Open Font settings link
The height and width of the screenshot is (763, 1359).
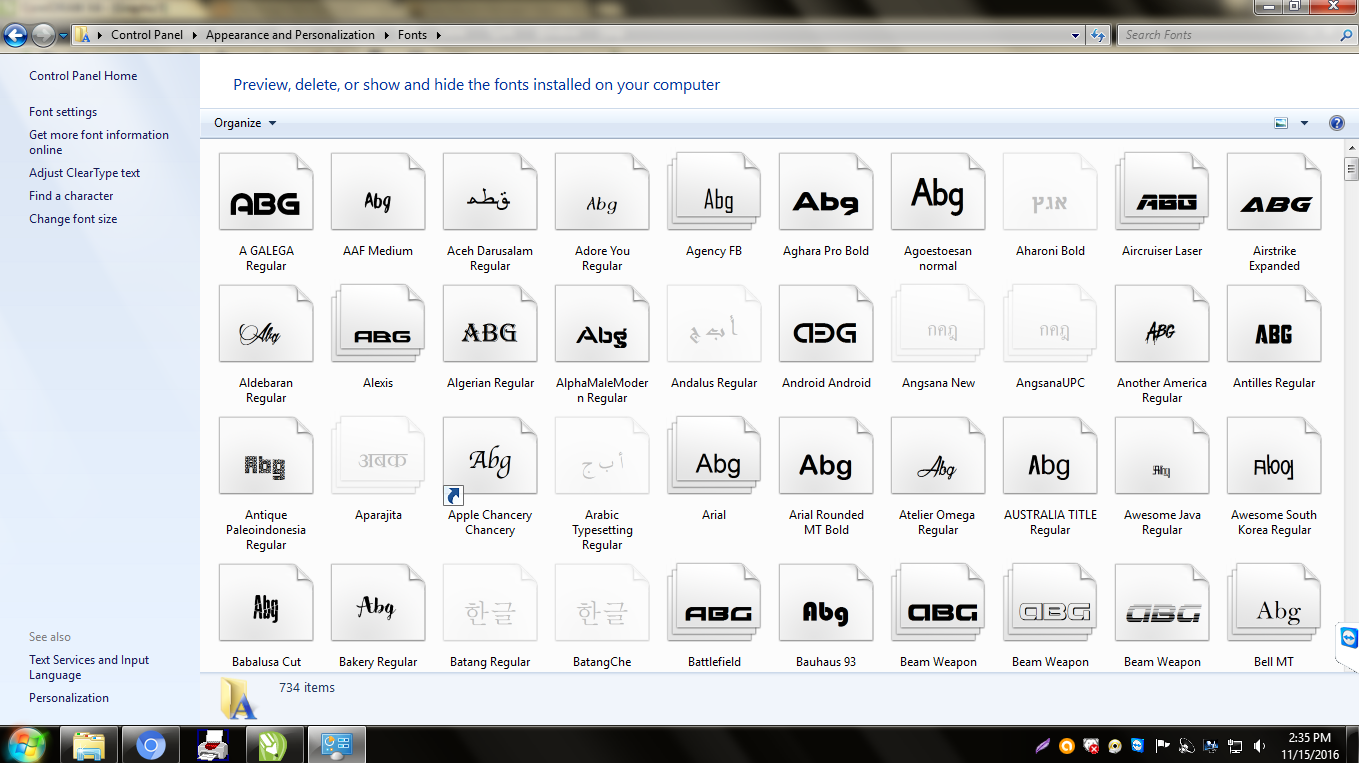tap(63, 112)
